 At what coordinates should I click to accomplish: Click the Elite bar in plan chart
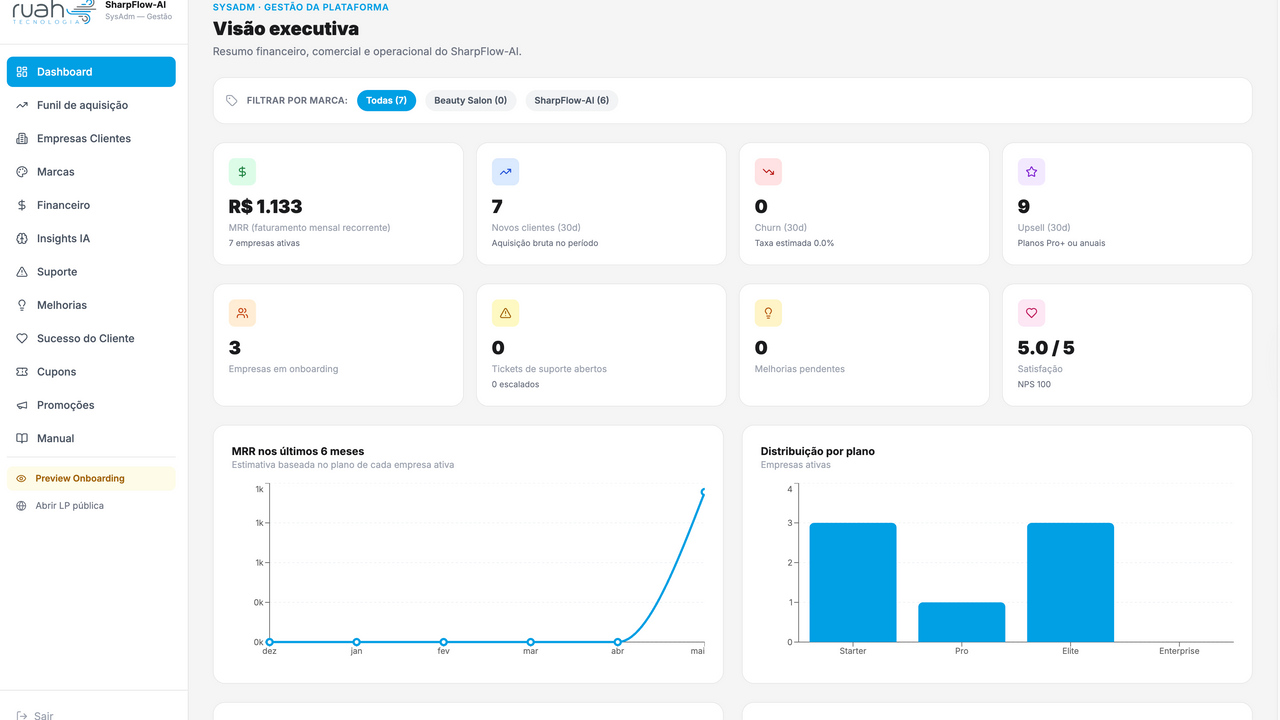(x=1070, y=582)
